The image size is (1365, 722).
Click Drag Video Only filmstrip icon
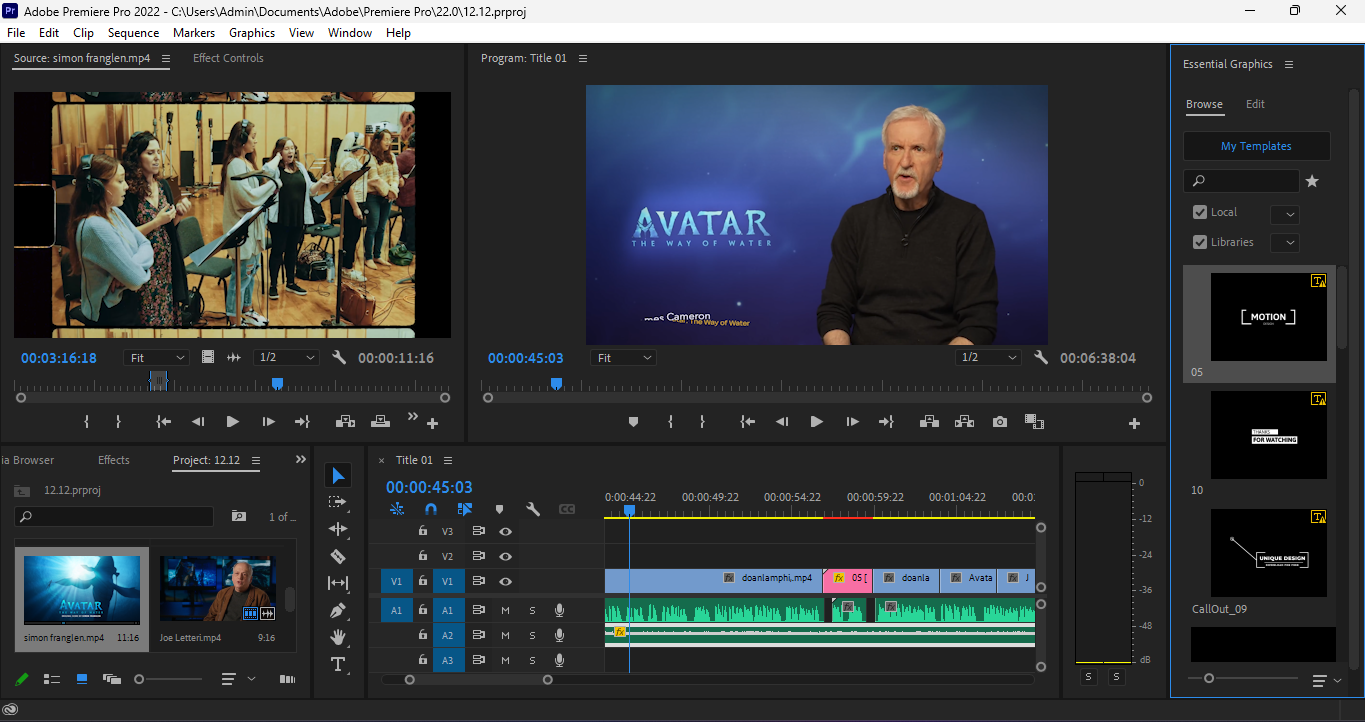pyautogui.click(x=208, y=357)
